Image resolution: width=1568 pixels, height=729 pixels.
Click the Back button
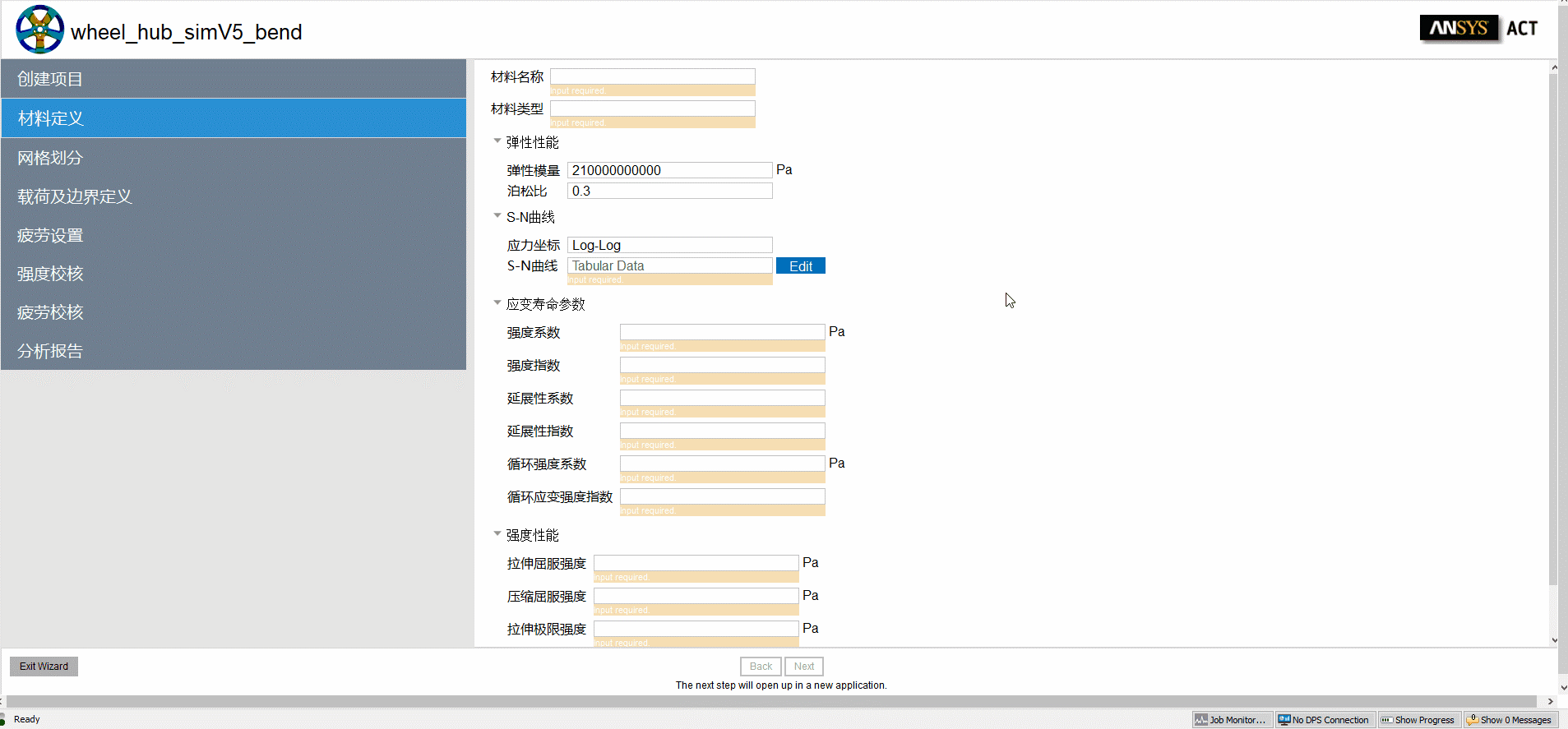click(x=761, y=667)
